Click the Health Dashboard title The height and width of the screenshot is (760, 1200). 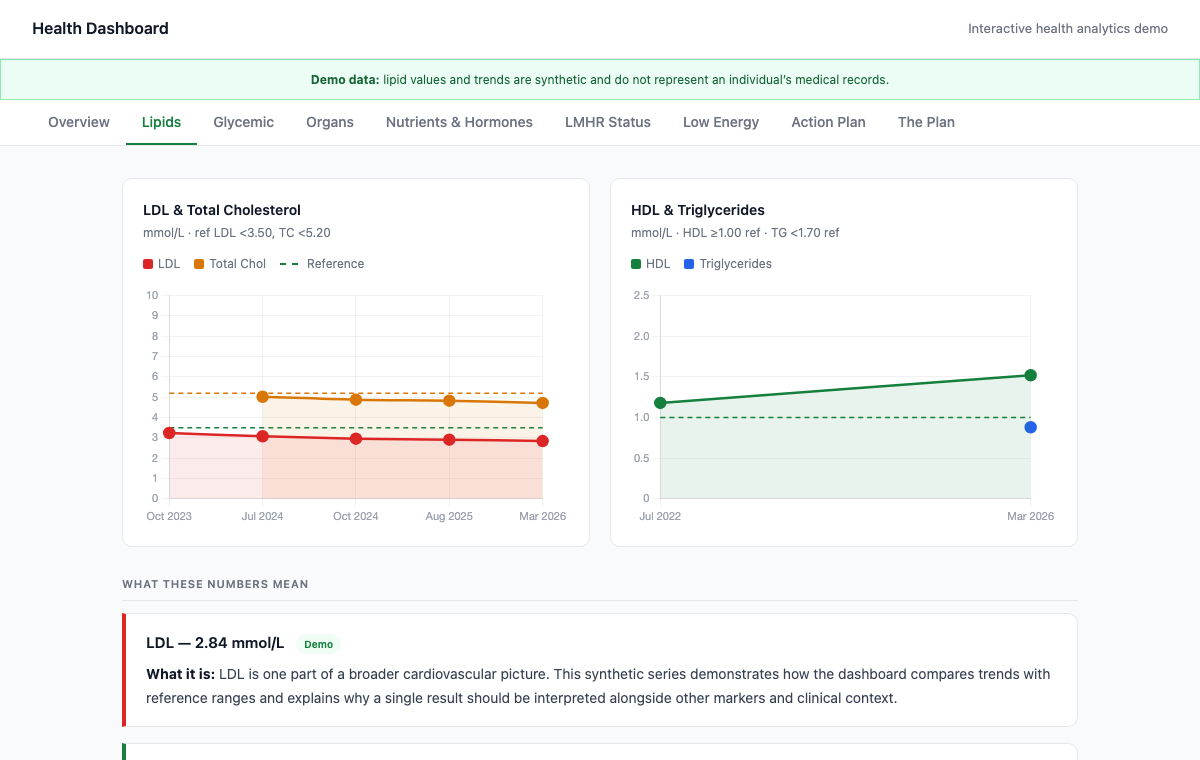pos(100,28)
